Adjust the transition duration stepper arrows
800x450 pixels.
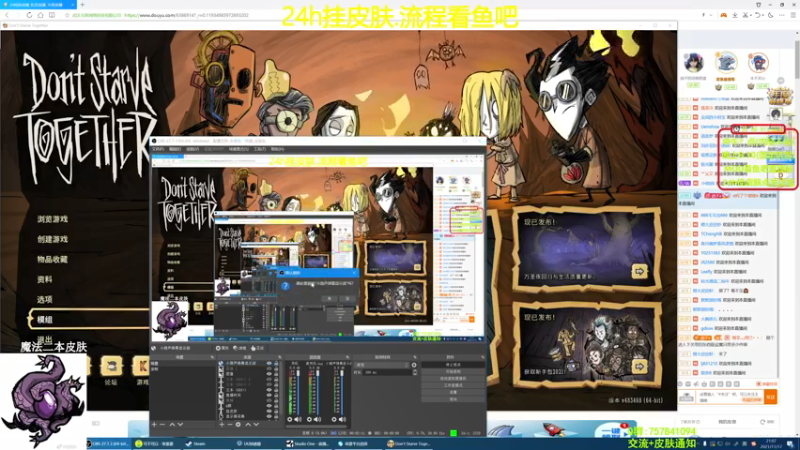click(x=414, y=372)
